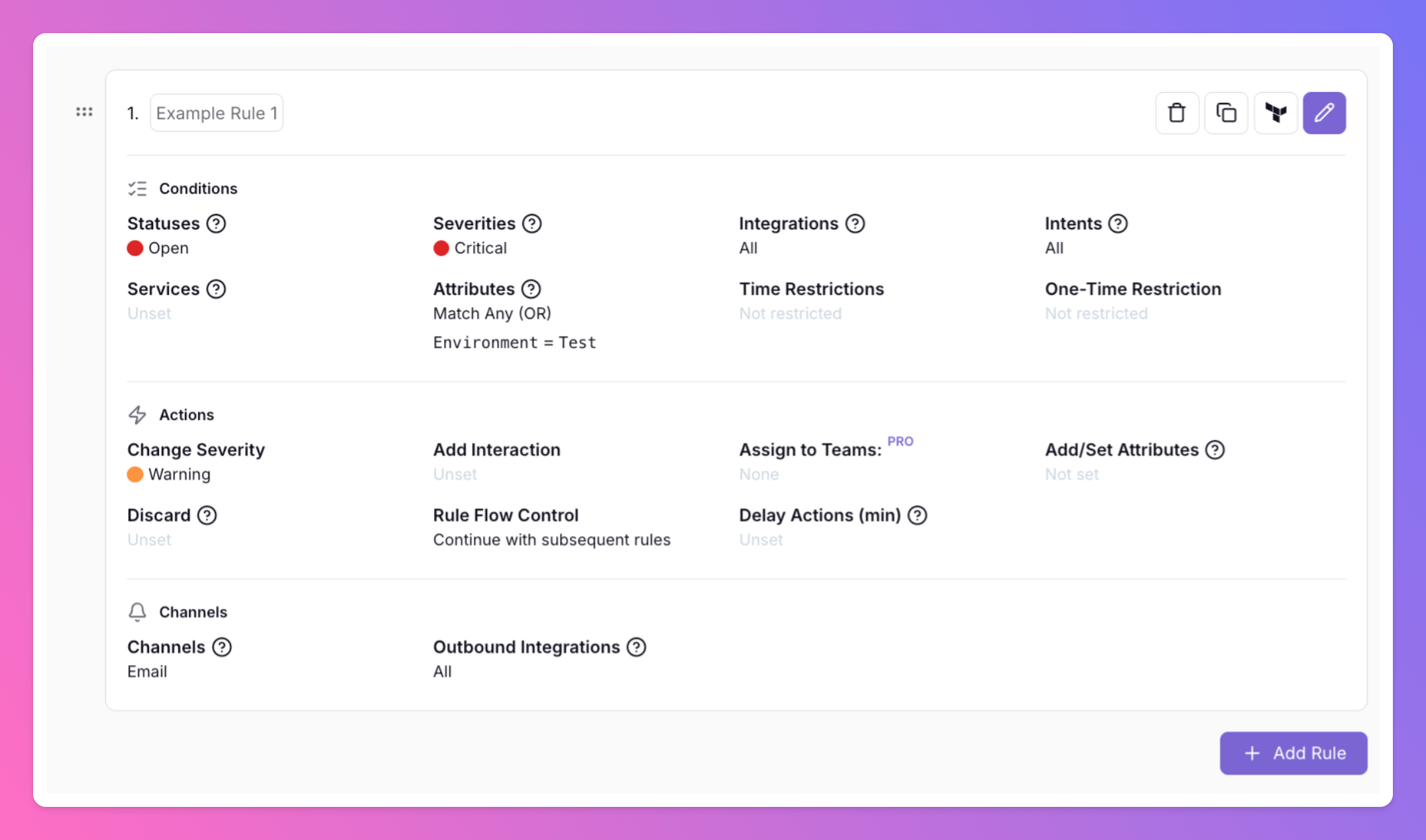Grab the rule drag handle dots

84,112
